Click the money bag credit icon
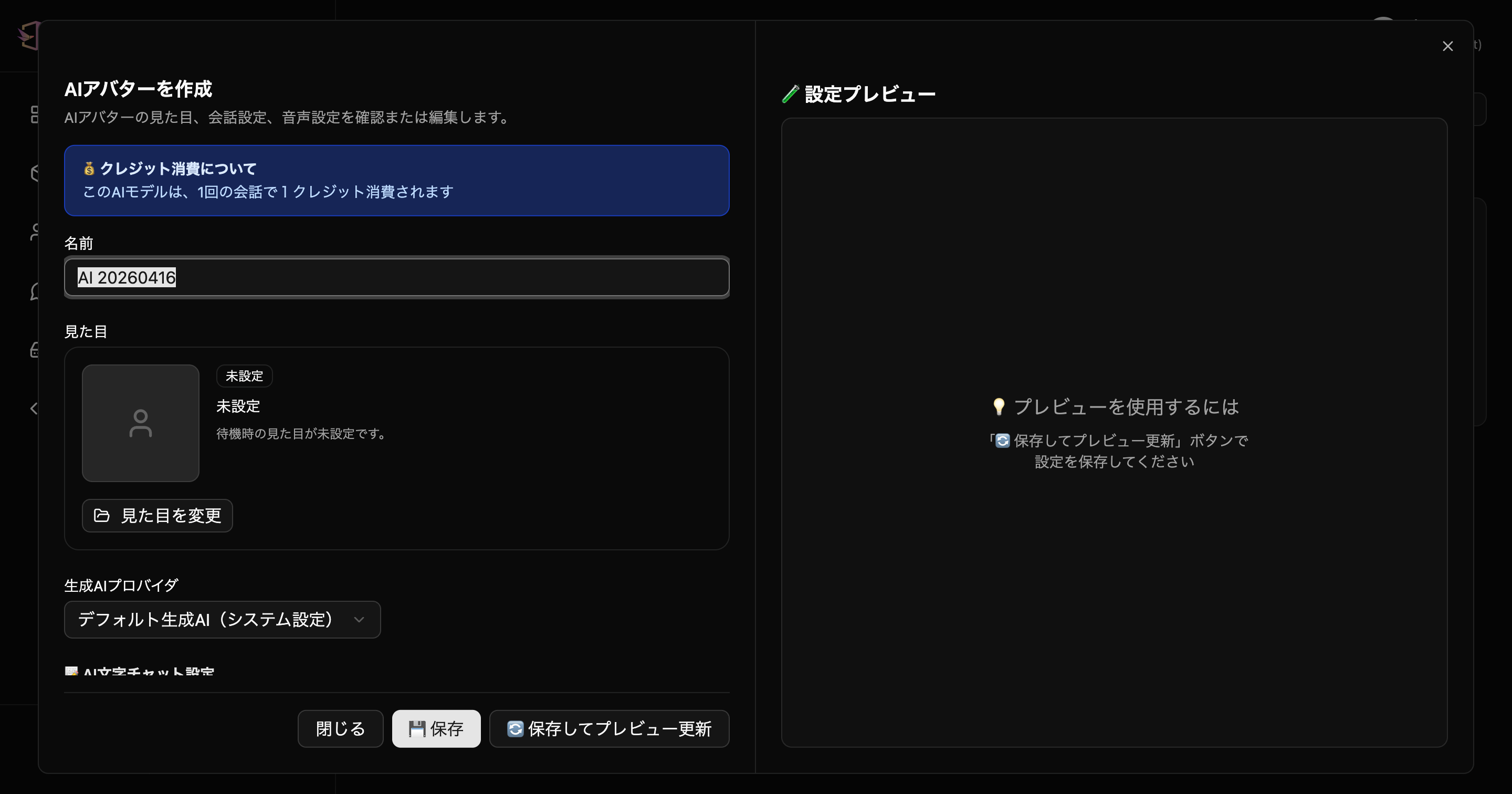Viewport: 1512px width, 794px height. point(89,169)
